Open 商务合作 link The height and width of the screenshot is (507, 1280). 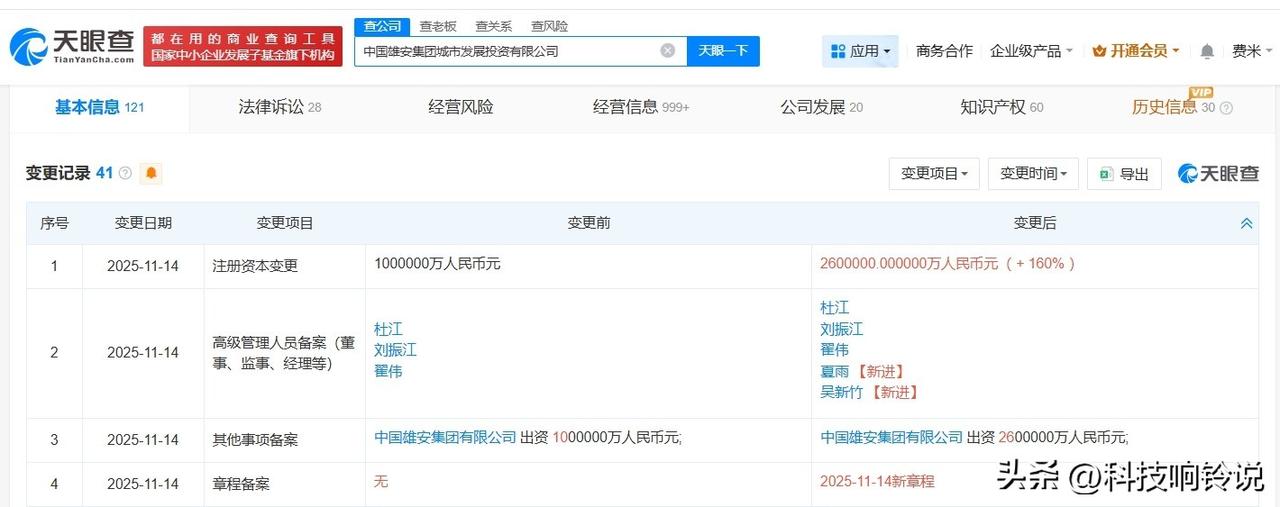944,51
